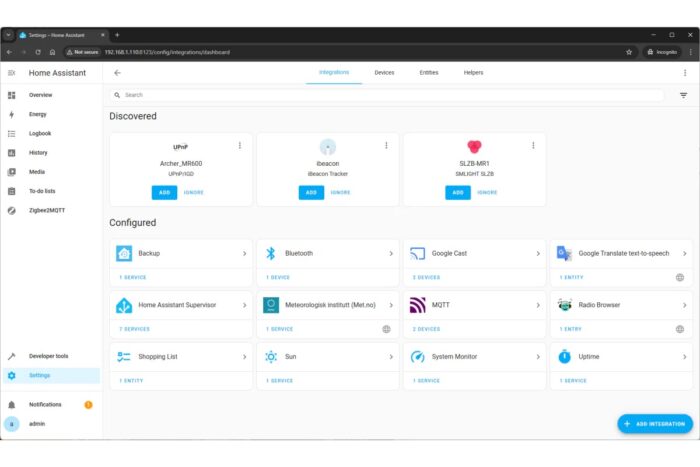700x467 pixels.
Task: Click the back arrow in header
Action: tap(117, 73)
